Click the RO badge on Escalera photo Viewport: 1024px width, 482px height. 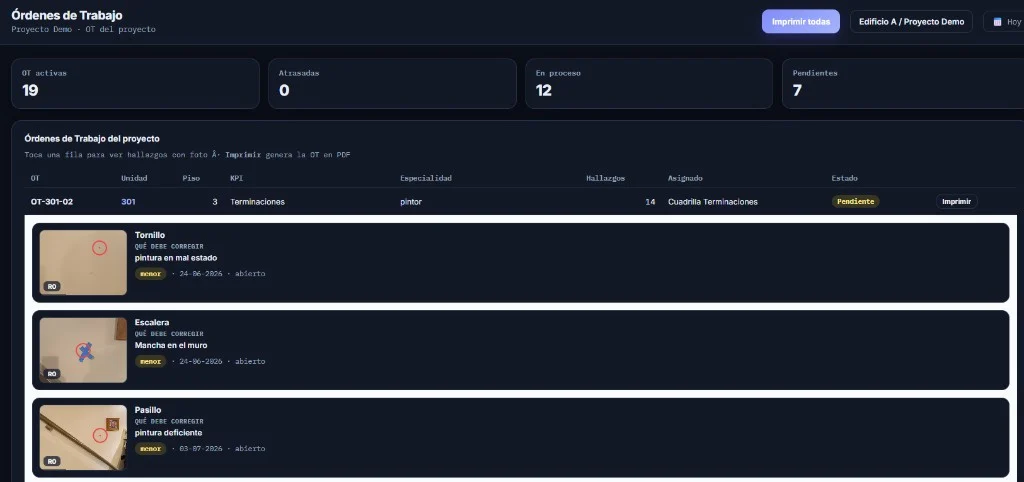[52, 374]
